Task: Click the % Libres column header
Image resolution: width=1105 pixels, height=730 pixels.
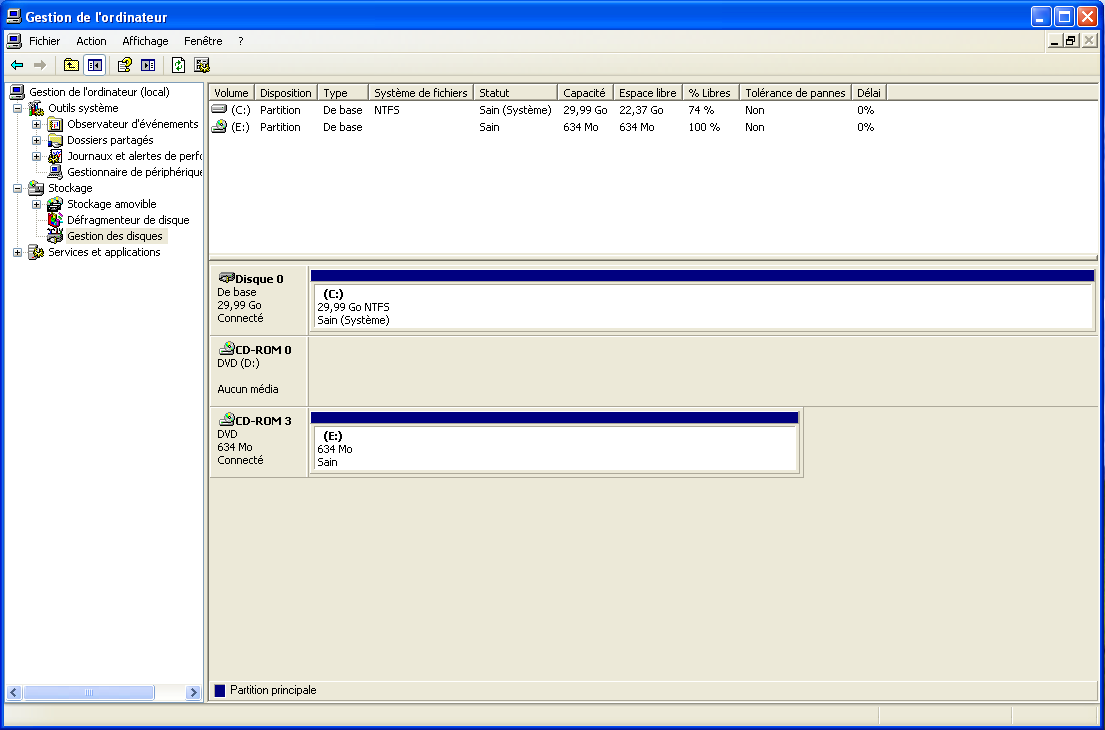Action: [711, 92]
